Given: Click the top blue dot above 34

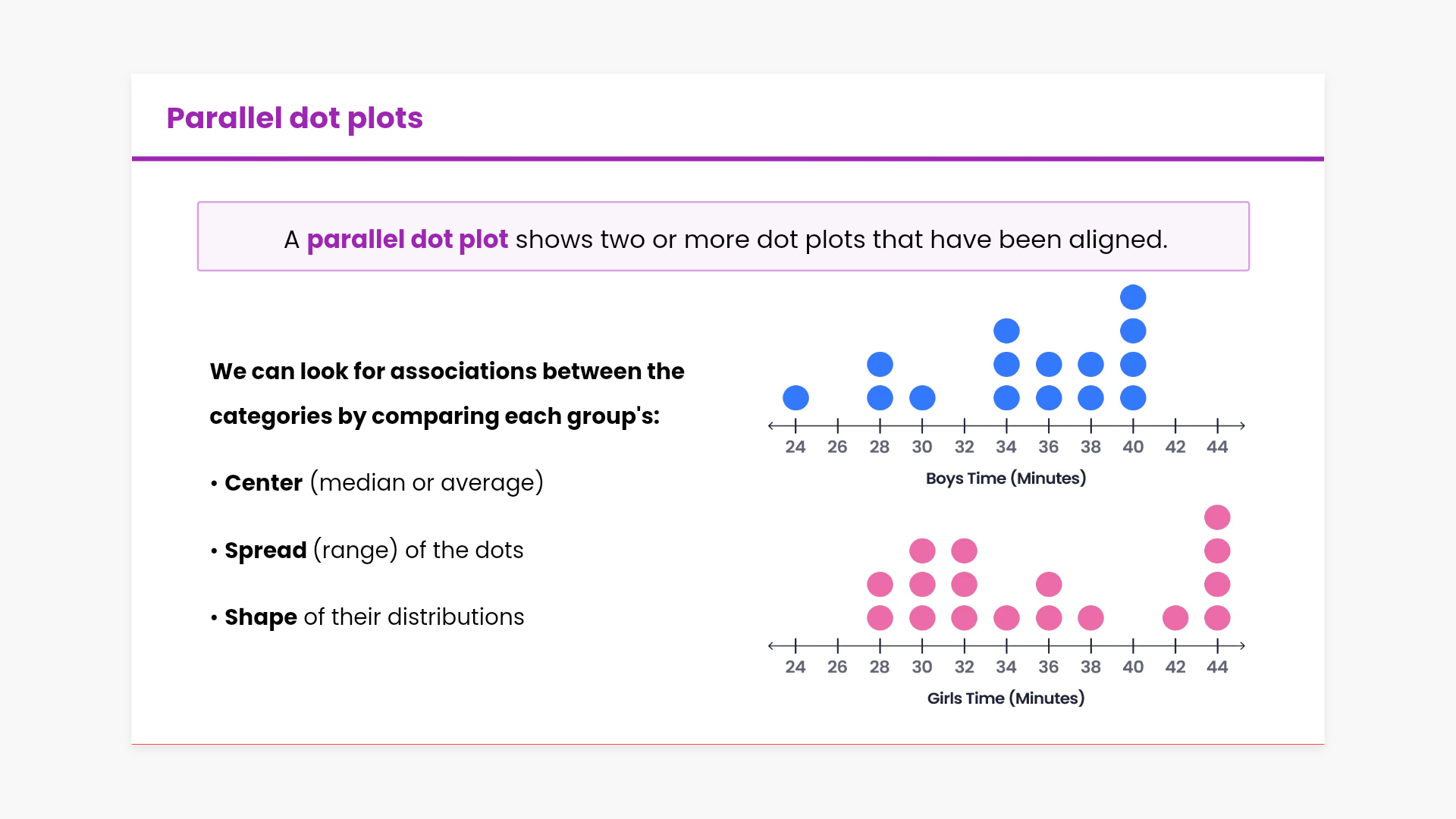Looking at the screenshot, I should [x=1006, y=331].
